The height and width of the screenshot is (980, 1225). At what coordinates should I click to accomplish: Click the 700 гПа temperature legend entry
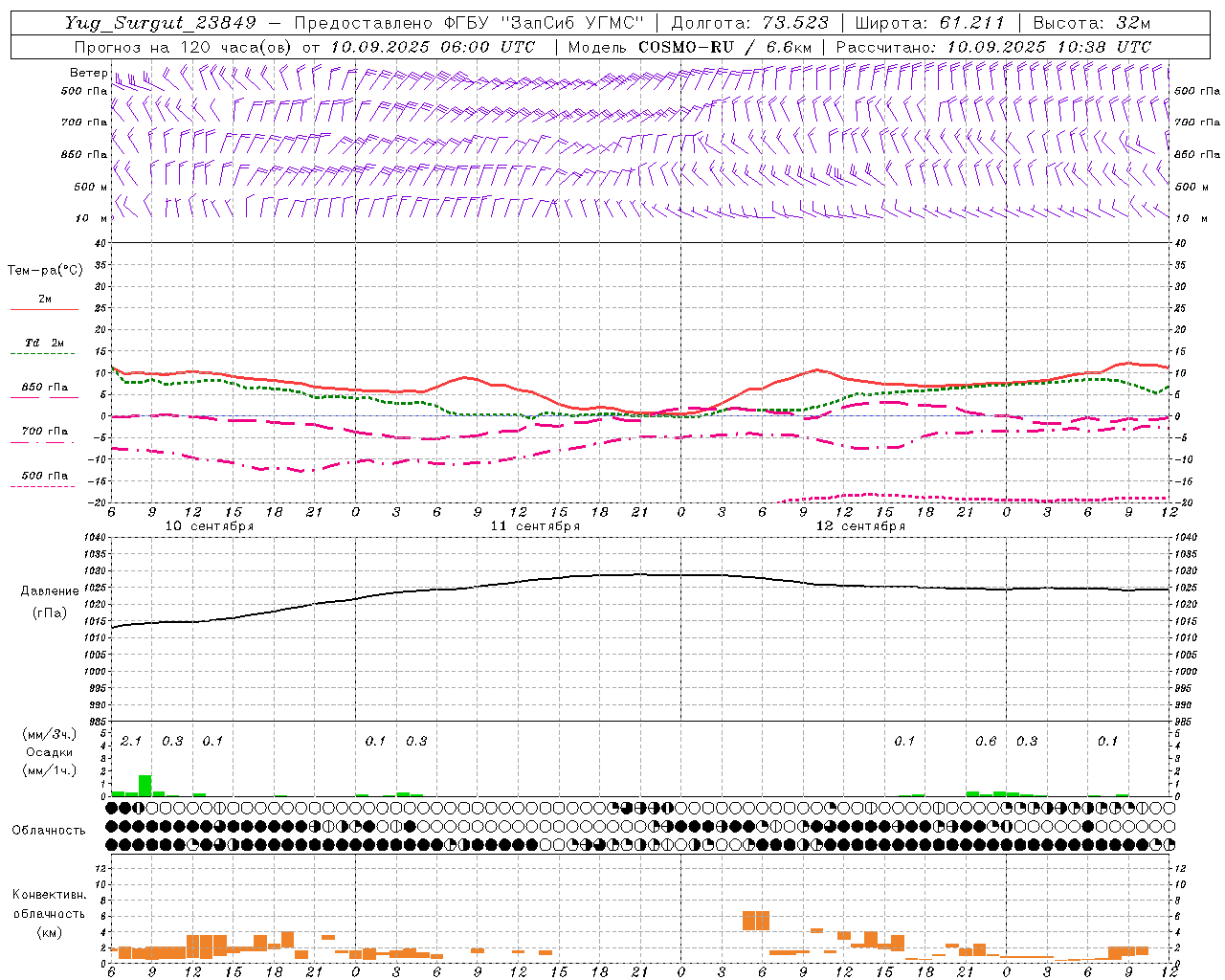tap(45, 432)
